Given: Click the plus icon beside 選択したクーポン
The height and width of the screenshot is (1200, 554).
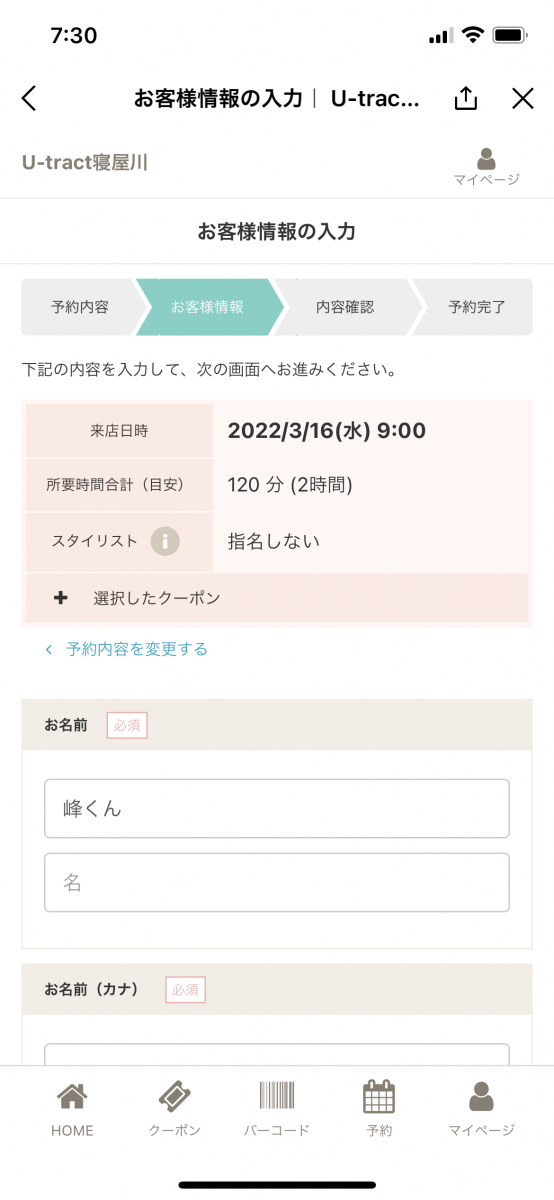Looking at the screenshot, I should tap(61, 598).
